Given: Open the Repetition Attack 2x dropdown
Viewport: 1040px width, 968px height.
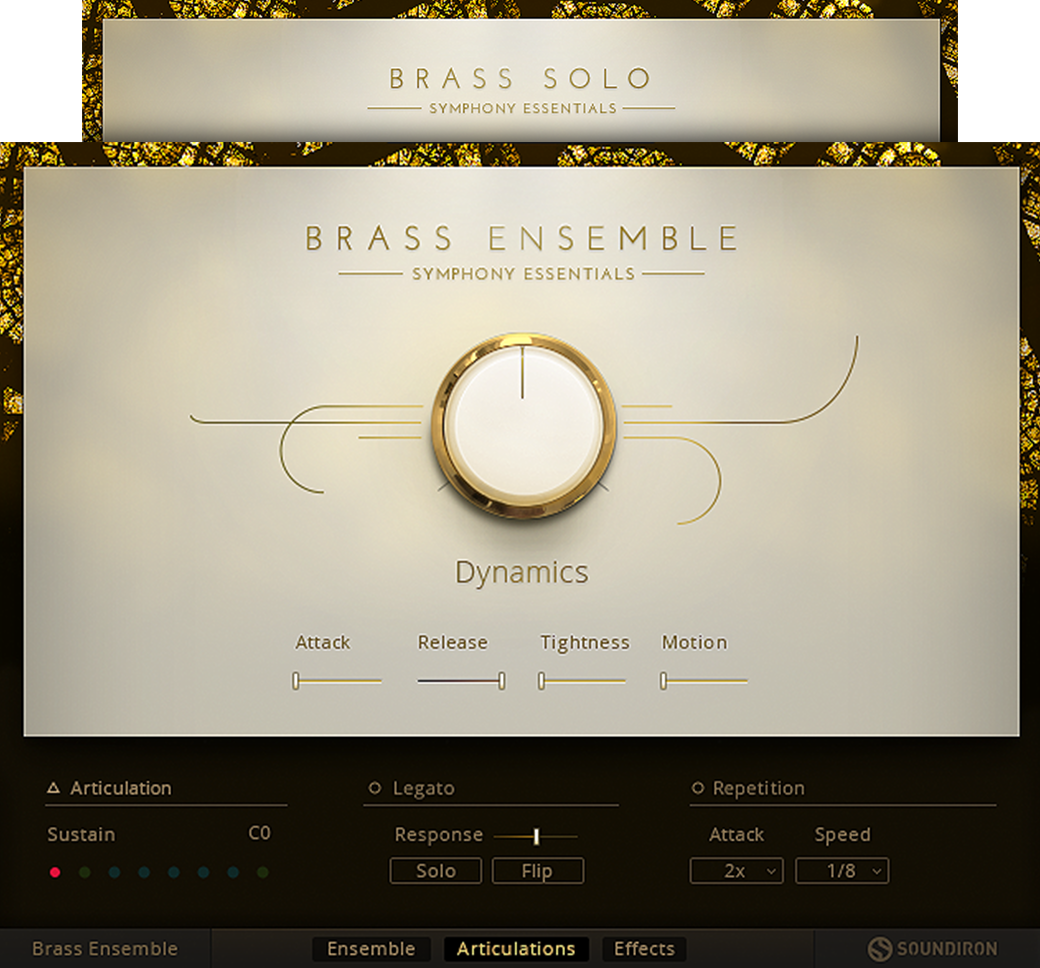Looking at the screenshot, I should coord(736,870).
